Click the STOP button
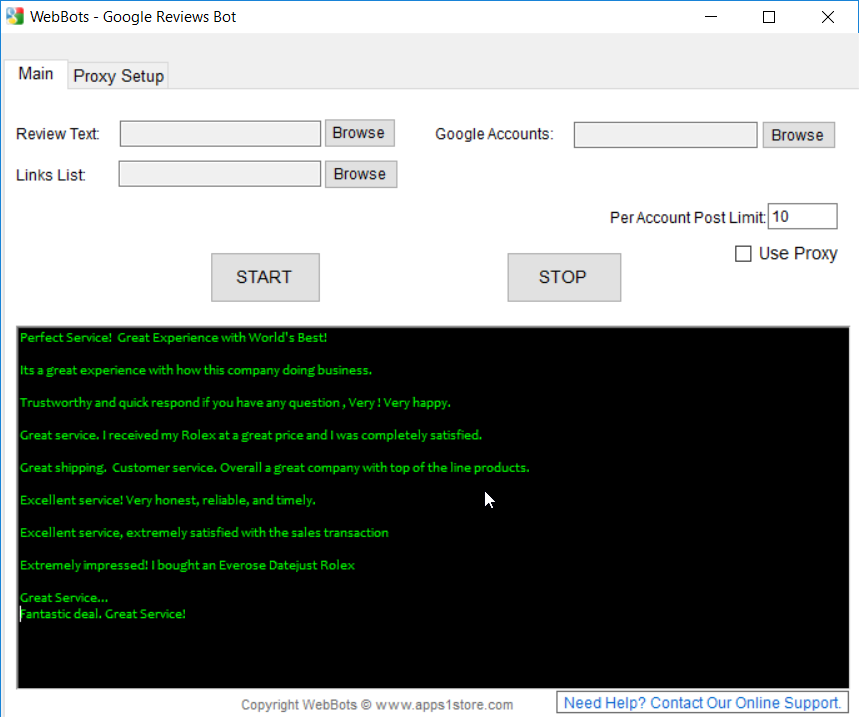859x717 pixels. (564, 277)
